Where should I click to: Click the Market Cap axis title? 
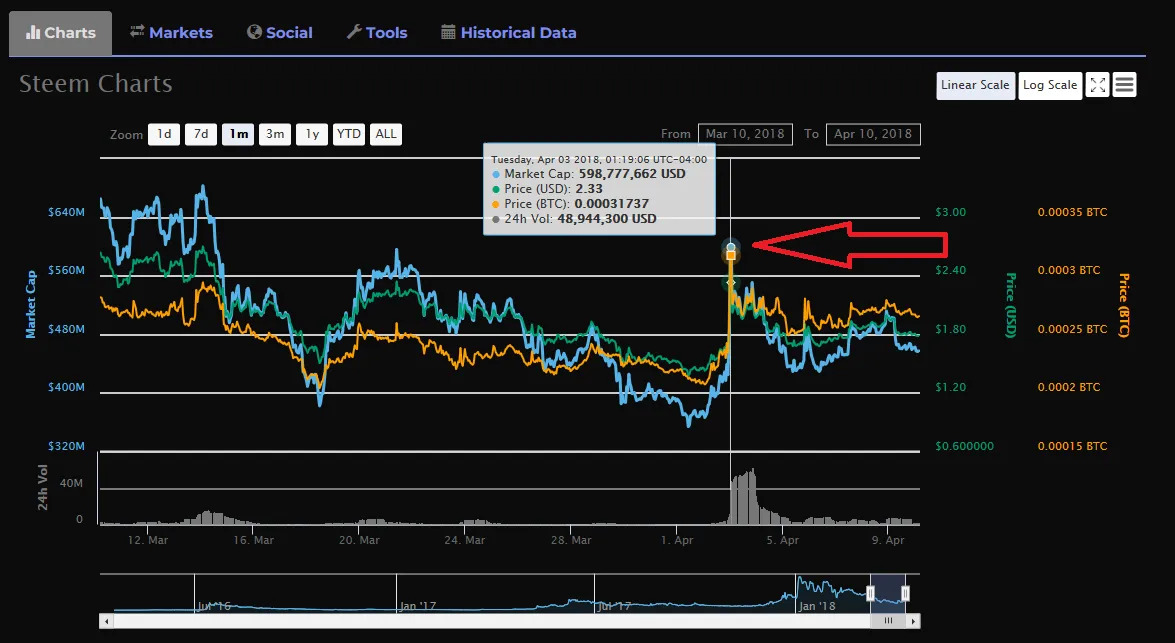(x=31, y=304)
